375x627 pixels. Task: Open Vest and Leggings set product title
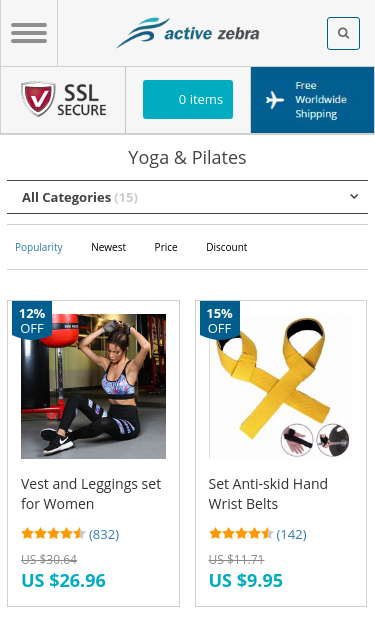tap(91, 494)
